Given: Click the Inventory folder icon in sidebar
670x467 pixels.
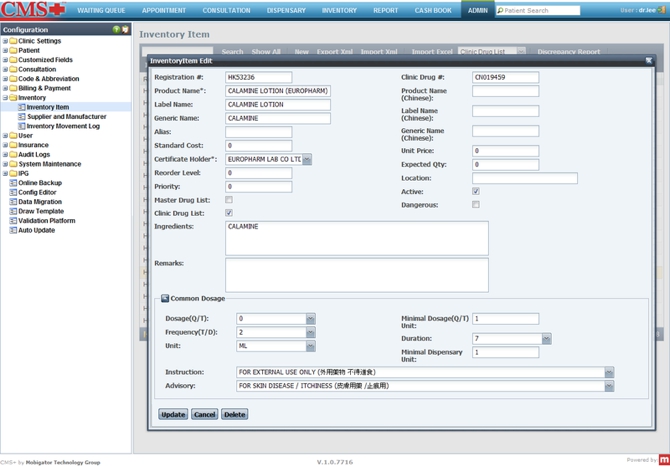Looking at the screenshot, I should [13, 98].
